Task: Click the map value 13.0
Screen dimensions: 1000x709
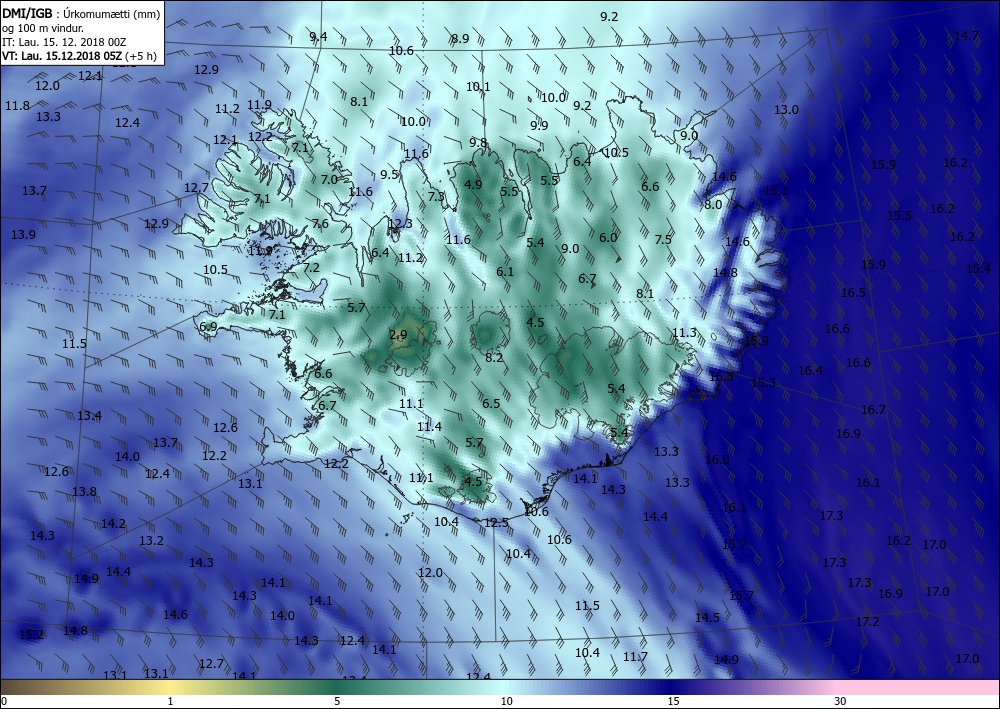Action: [x=786, y=110]
